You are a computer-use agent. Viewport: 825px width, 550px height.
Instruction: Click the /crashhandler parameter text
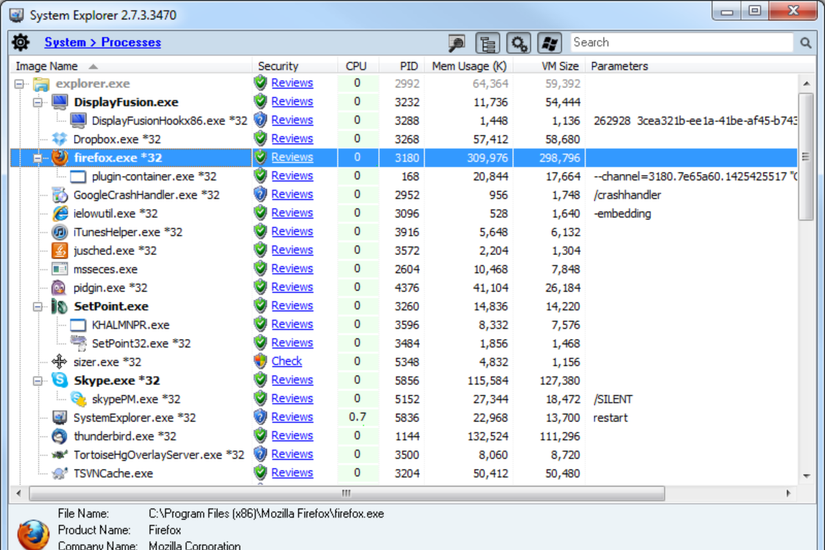coord(627,195)
